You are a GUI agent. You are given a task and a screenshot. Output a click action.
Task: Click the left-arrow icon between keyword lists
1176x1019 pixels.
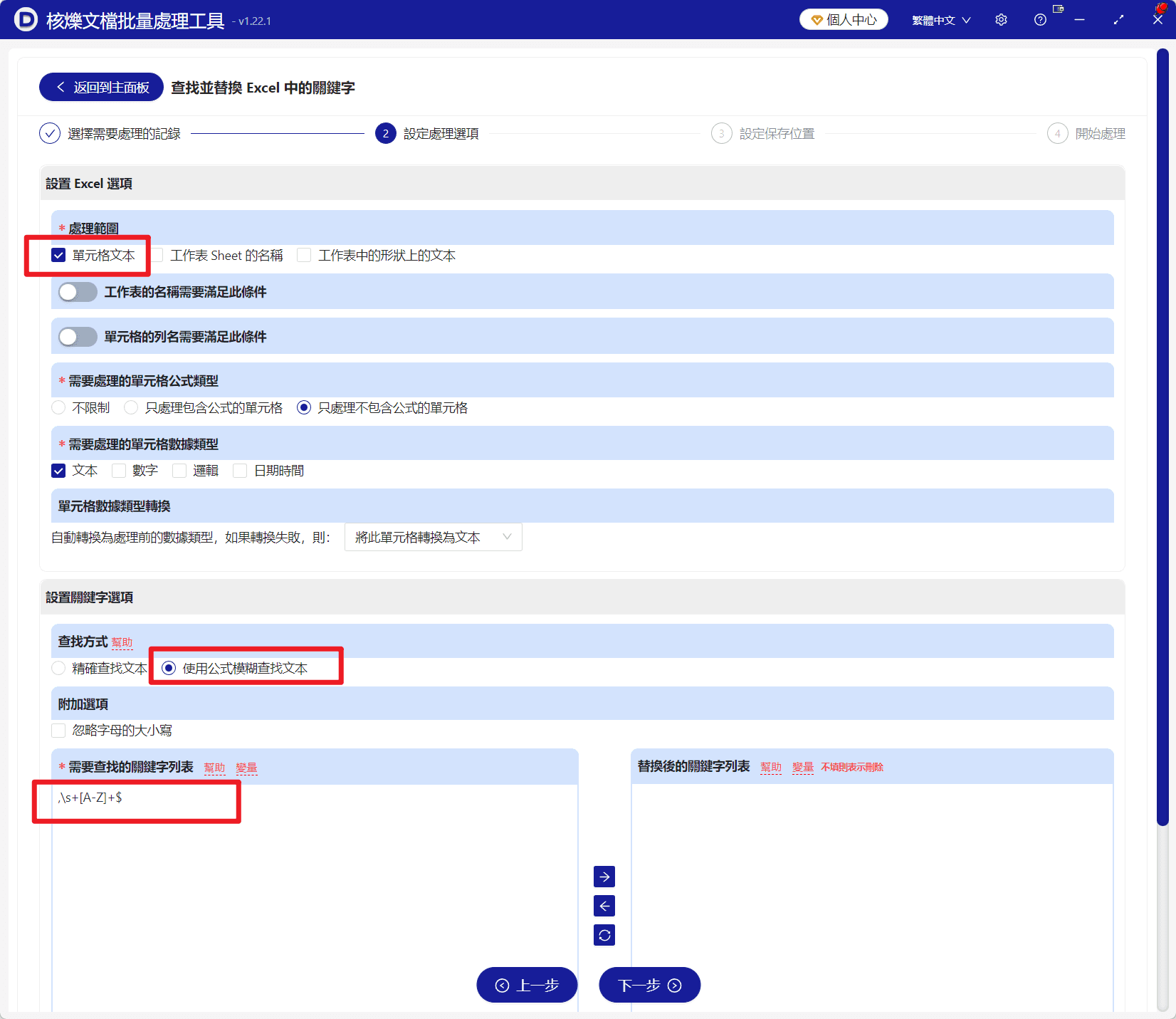click(604, 906)
